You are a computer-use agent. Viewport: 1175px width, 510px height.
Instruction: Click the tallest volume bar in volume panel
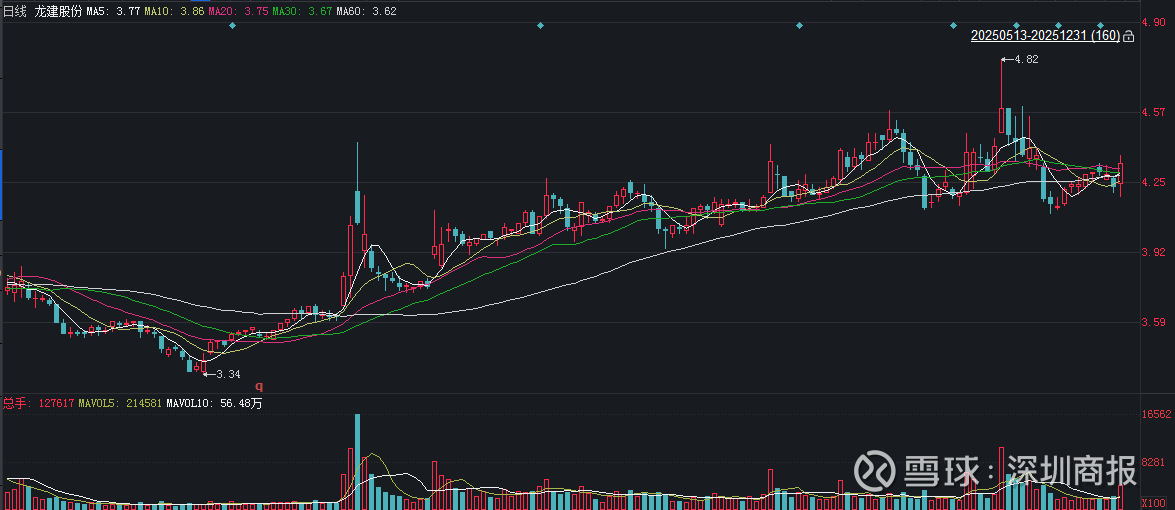[357, 461]
